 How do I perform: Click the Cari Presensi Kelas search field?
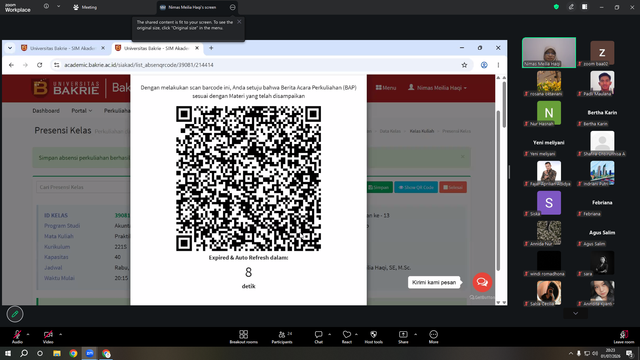click(x=83, y=187)
